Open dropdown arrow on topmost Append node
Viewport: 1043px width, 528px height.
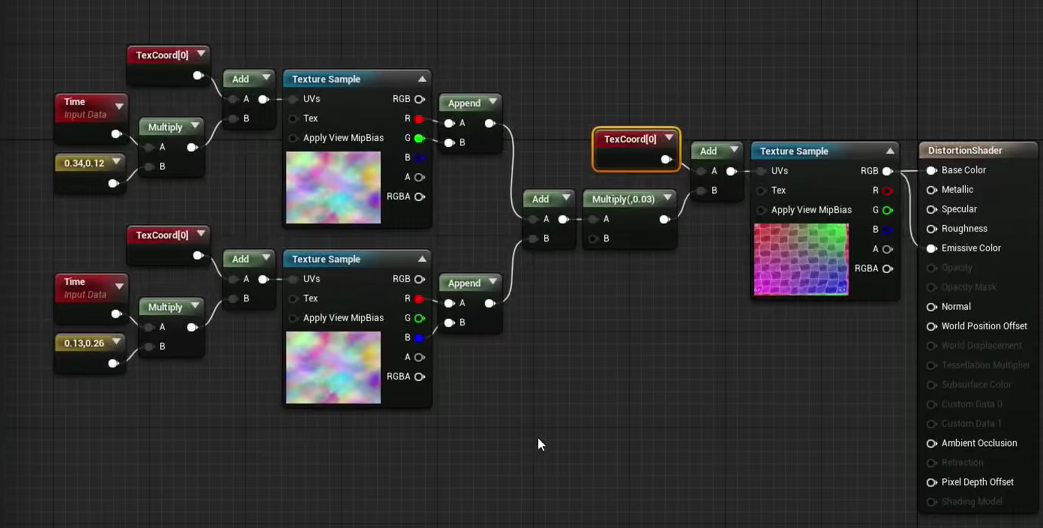point(493,102)
